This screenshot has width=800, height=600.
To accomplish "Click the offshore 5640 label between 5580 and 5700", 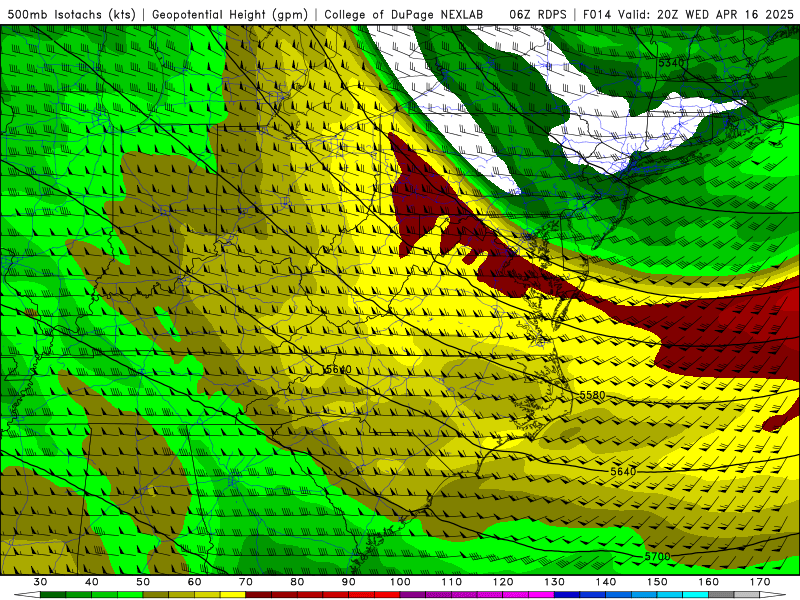I will coord(623,471).
